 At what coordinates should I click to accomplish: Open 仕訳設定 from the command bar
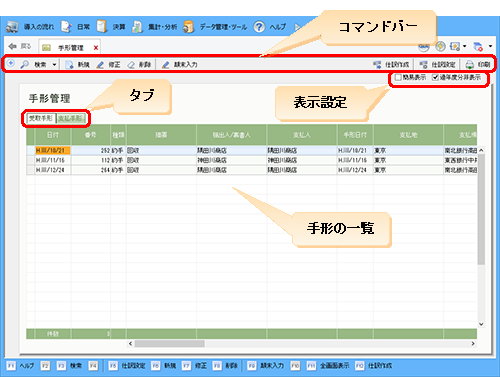[x=437, y=65]
